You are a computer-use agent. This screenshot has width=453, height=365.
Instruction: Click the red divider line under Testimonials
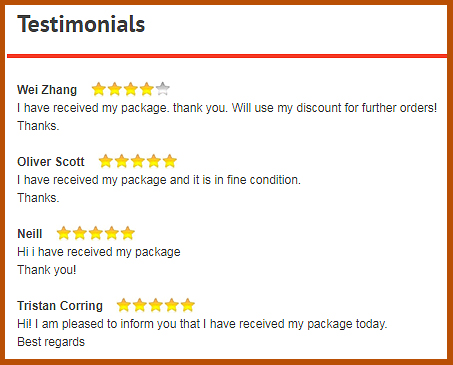[227, 56]
